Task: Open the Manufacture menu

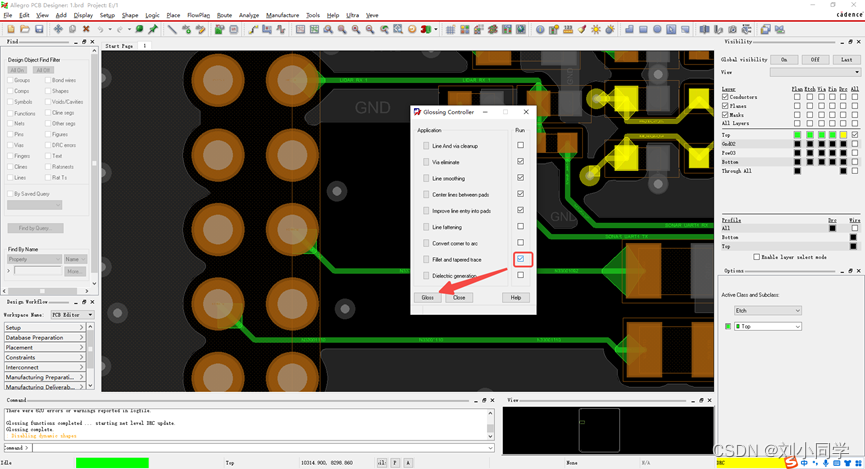Action: tap(282, 16)
